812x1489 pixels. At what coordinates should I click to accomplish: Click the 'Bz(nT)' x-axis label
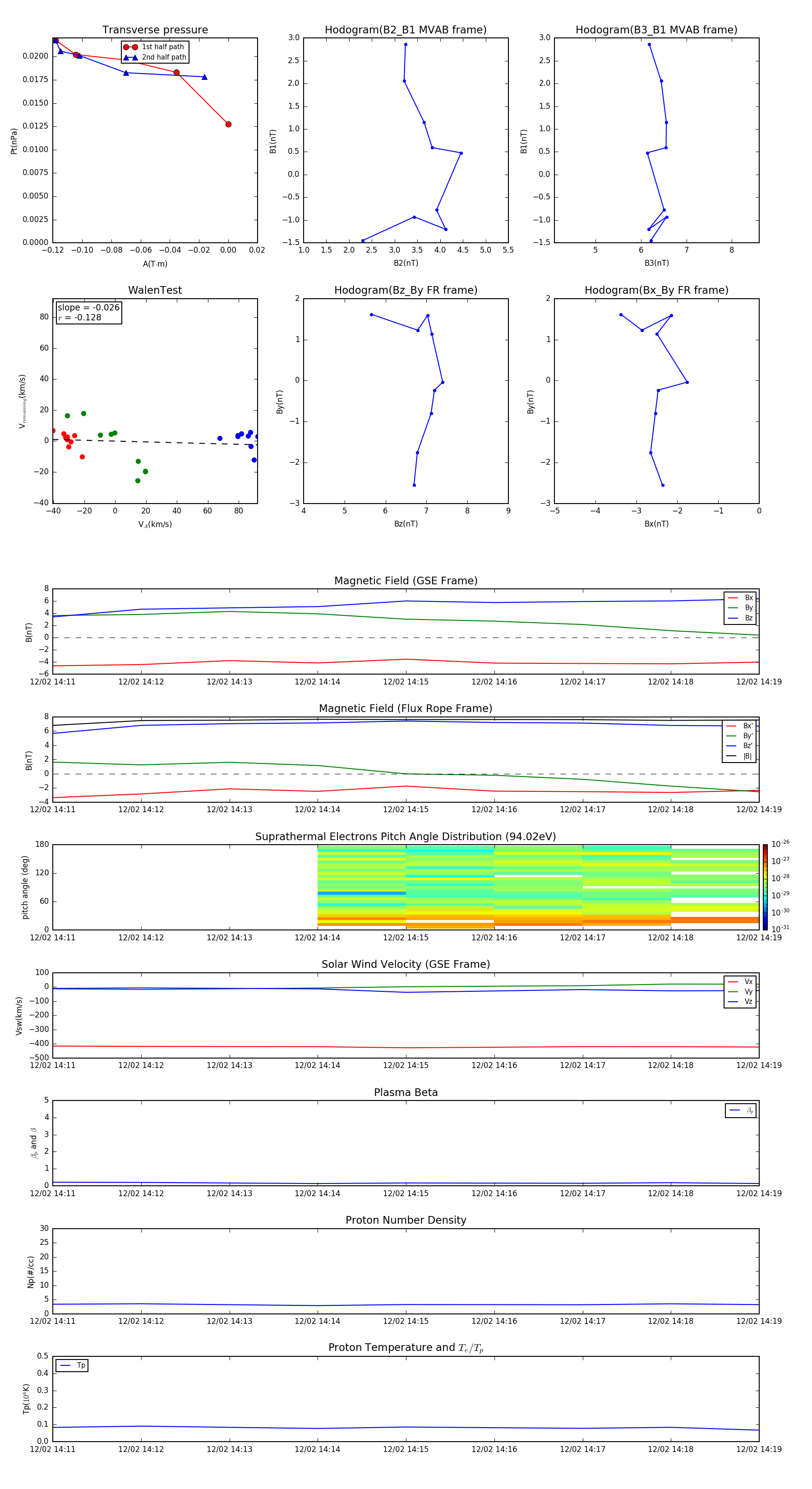[x=406, y=524]
